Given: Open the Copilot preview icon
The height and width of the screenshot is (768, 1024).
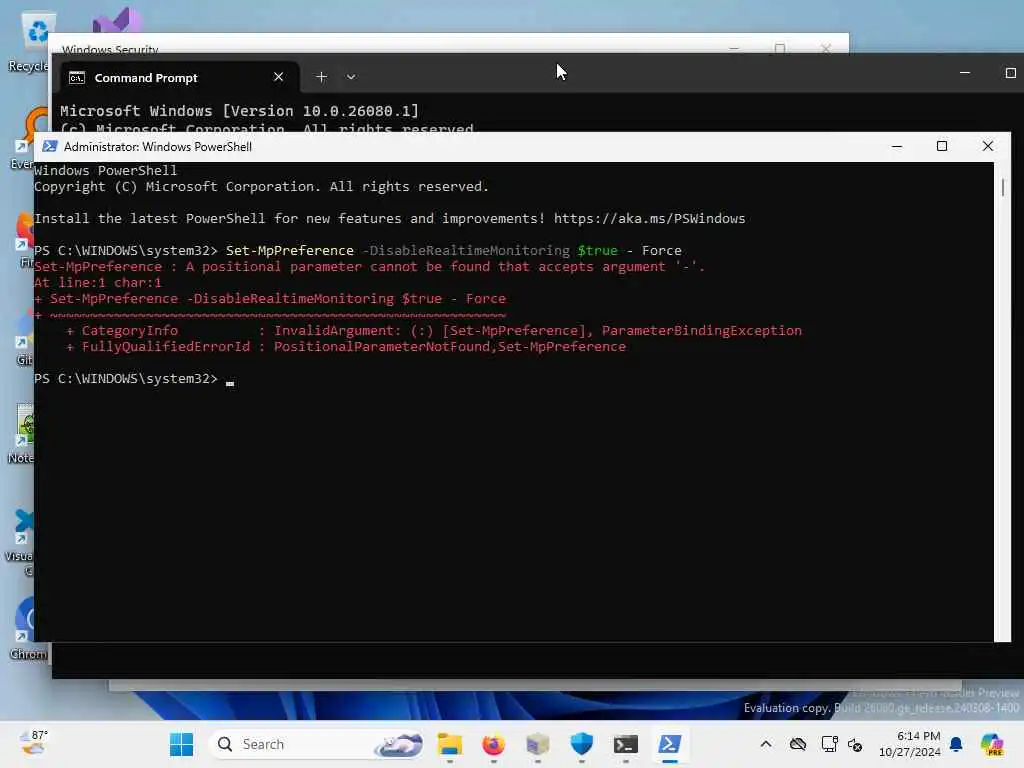Looking at the screenshot, I should pos(992,744).
